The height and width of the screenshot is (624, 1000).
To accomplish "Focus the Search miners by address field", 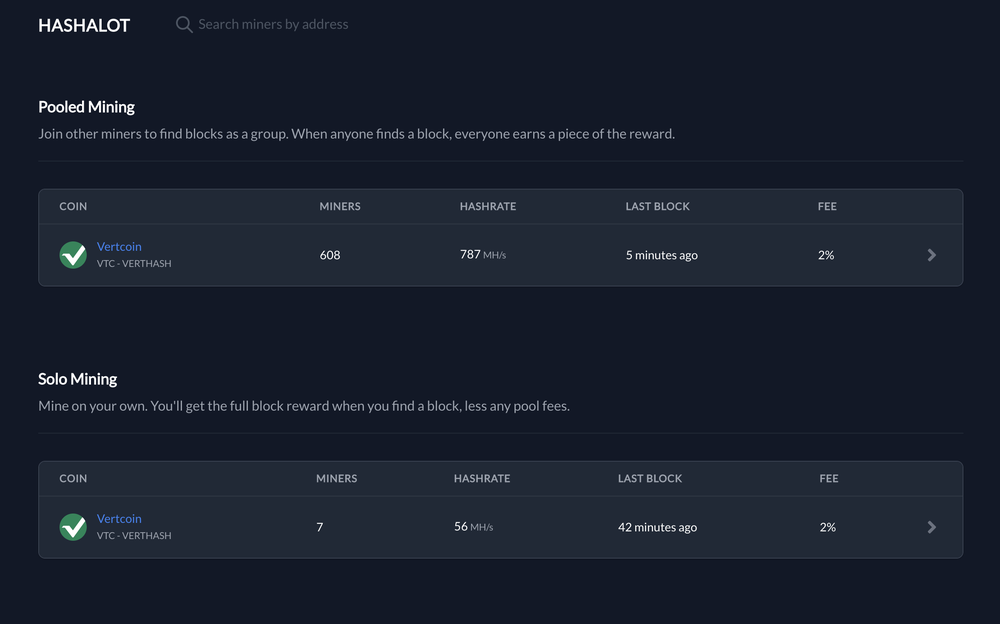I will click(273, 24).
